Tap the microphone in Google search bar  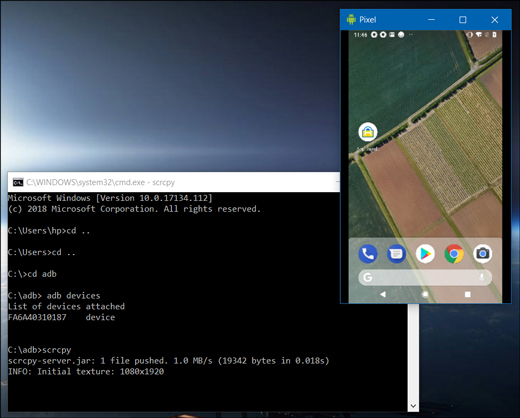coord(482,277)
